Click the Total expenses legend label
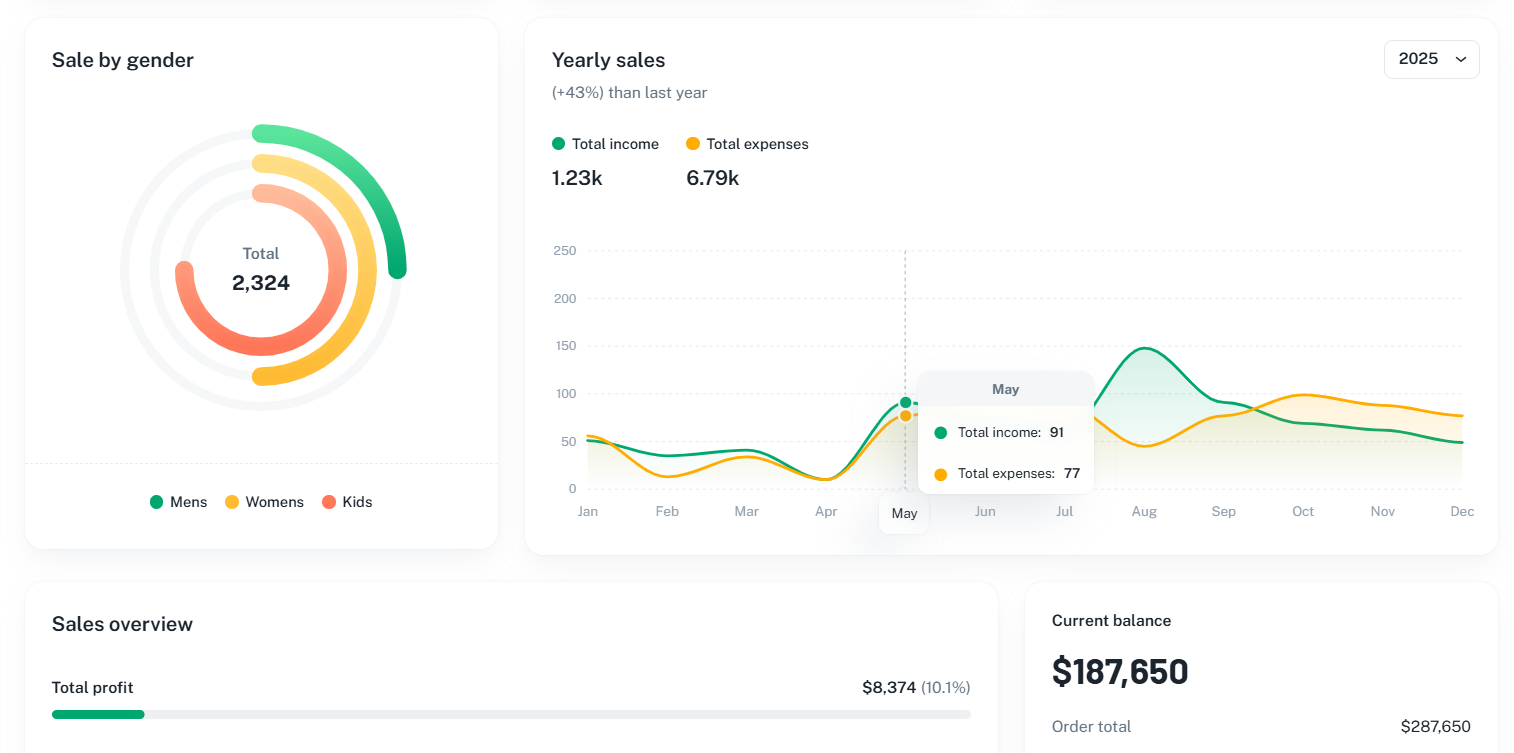This screenshot has height=753, width=1514. click(x=757, y=144)
